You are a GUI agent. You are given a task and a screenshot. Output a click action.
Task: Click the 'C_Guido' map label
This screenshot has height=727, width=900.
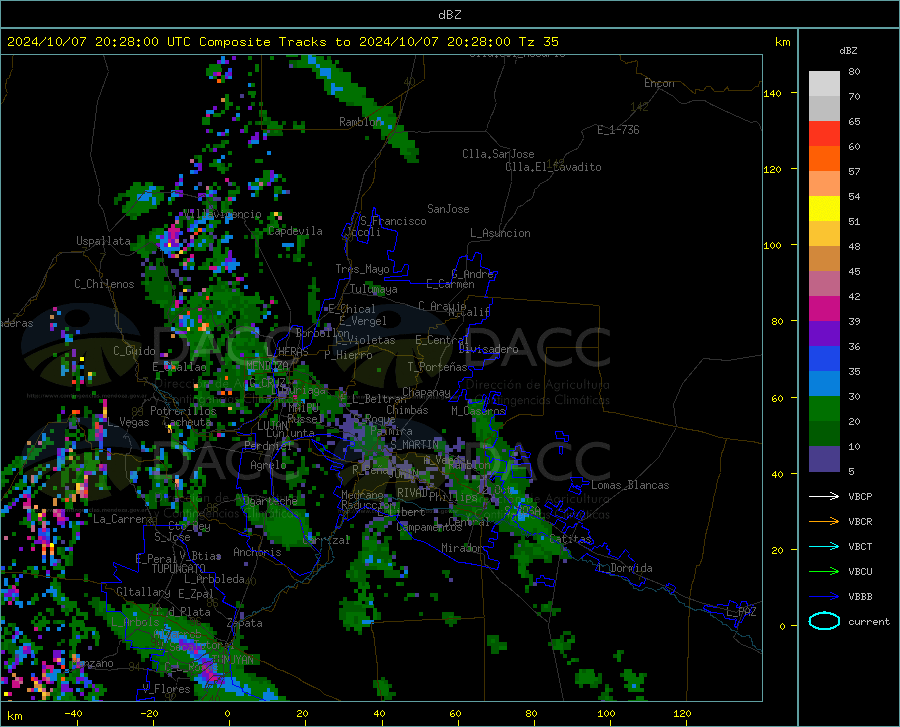(134, 351)
